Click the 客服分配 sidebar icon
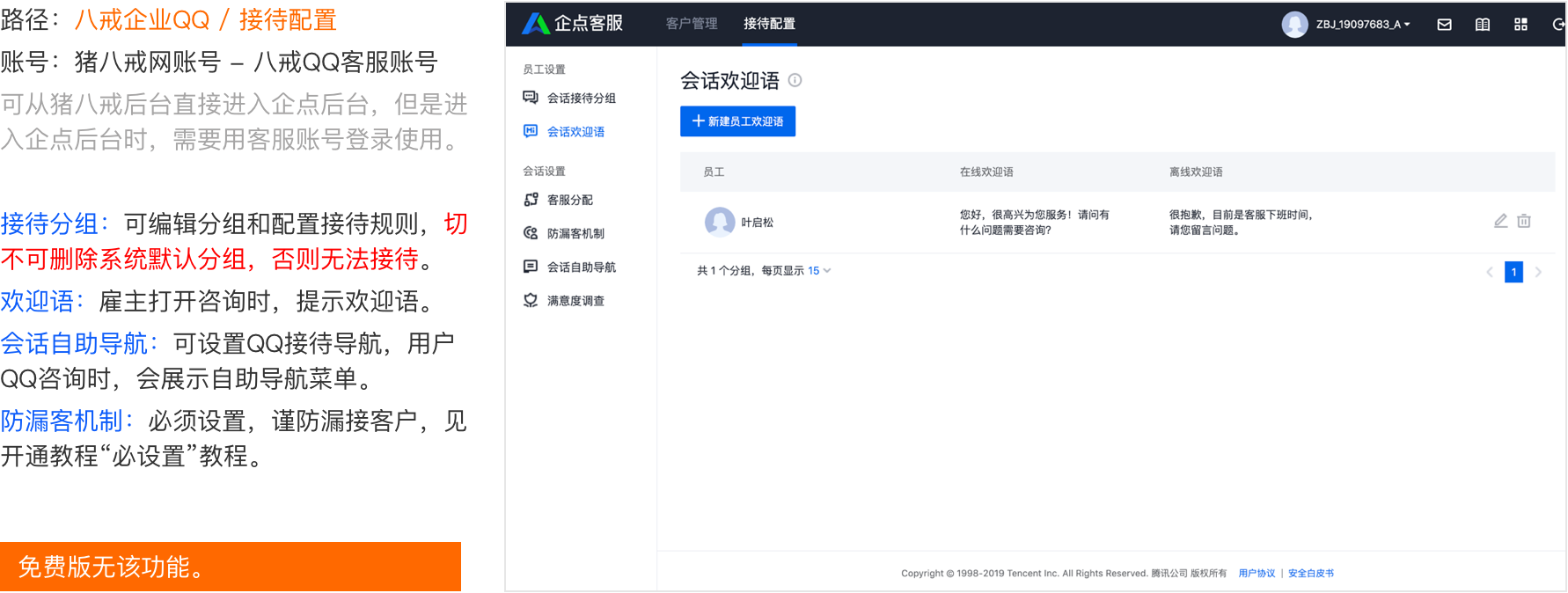 (531, 200)
